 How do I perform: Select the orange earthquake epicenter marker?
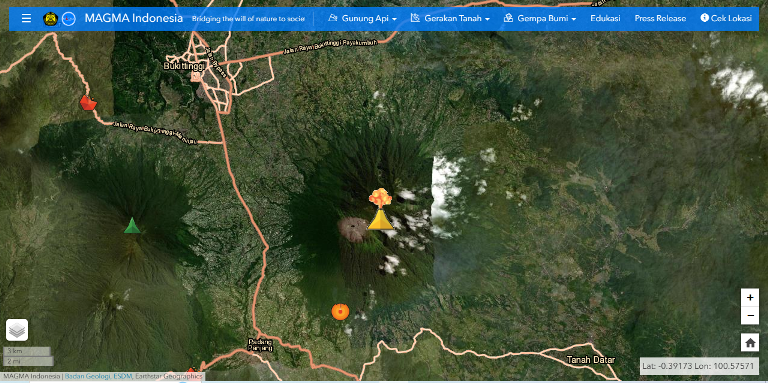point(340,311)
